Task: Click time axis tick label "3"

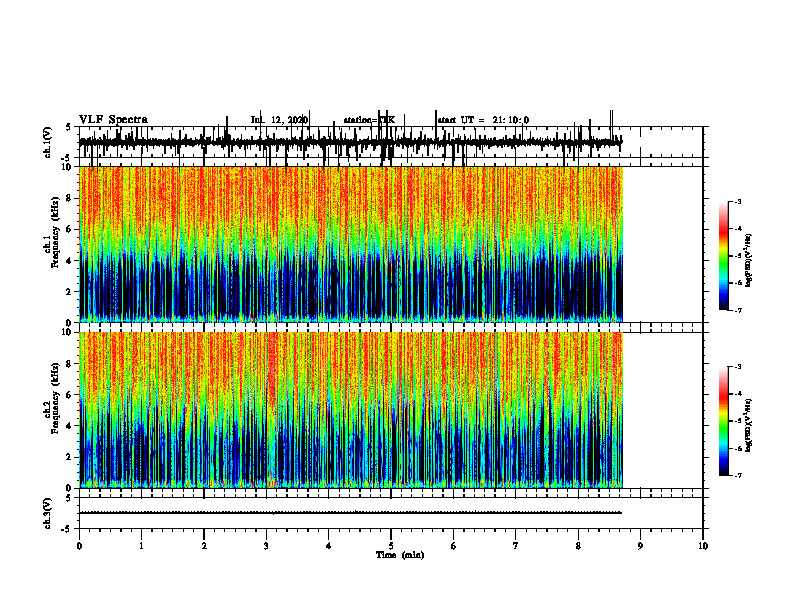Action: point(266,546)
